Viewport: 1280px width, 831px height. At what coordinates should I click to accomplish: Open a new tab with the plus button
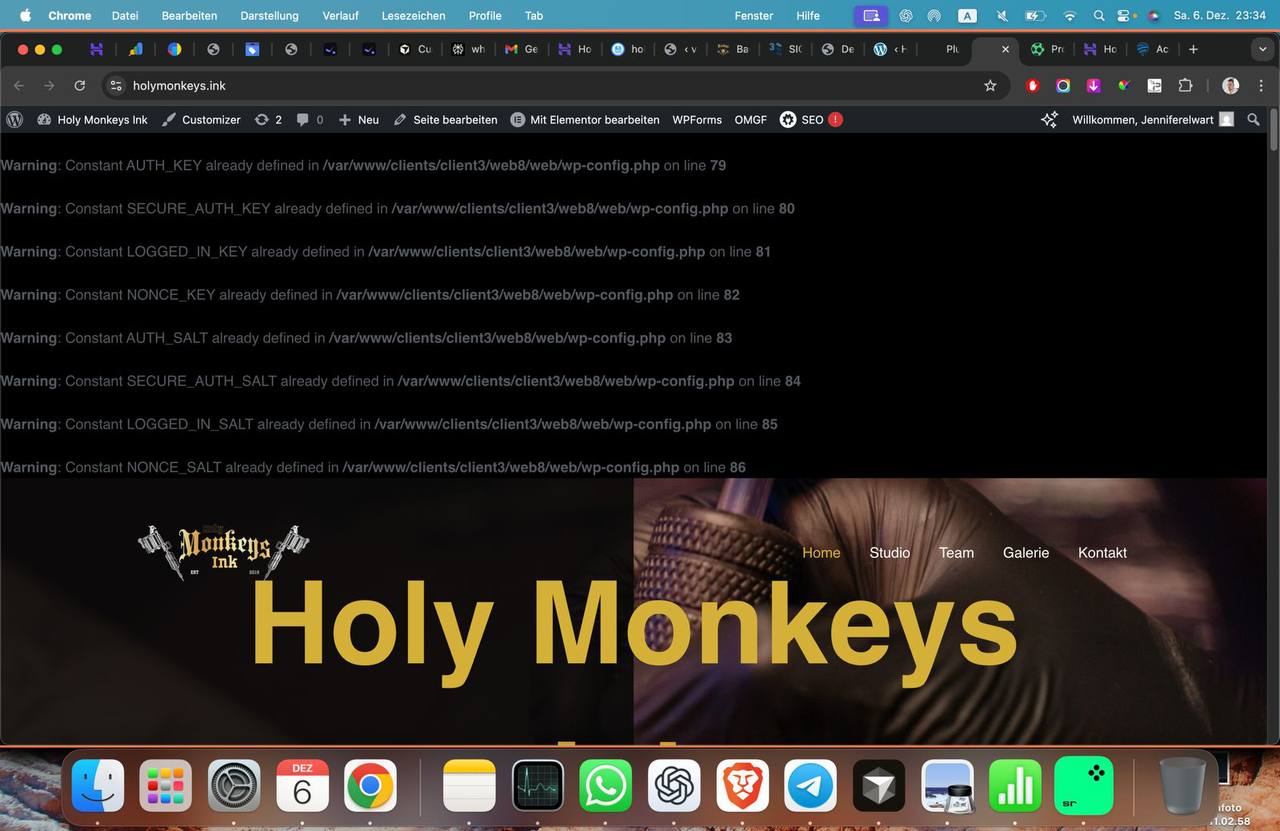pyautogui.click(x=1193, y=49)
